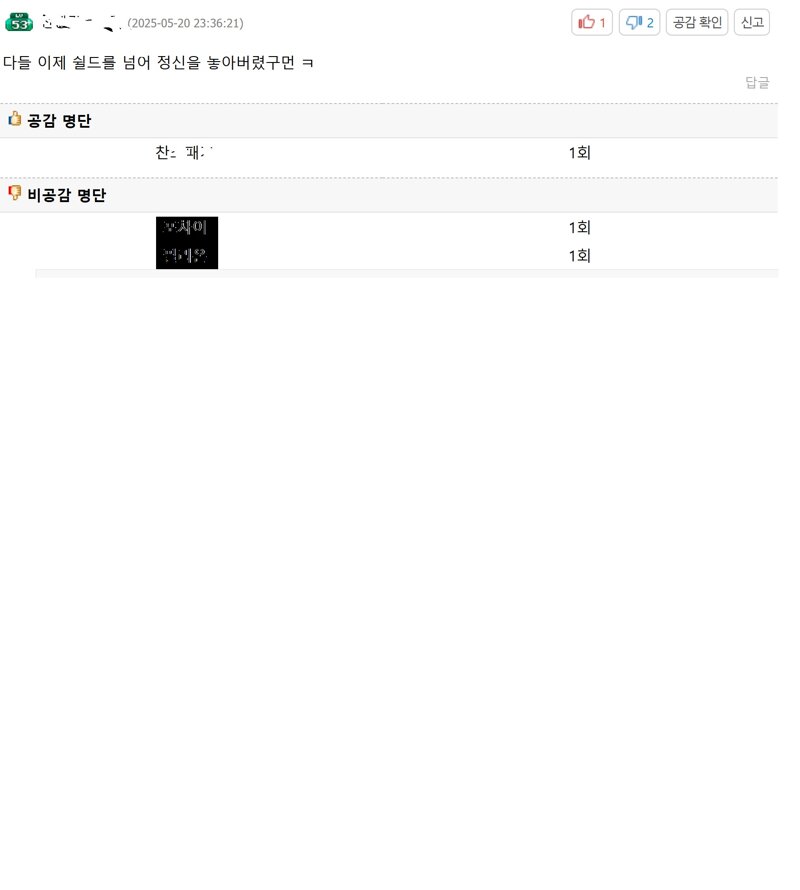Click the green level 53 badge icon

pyautogui.click(x=19, y=22)
